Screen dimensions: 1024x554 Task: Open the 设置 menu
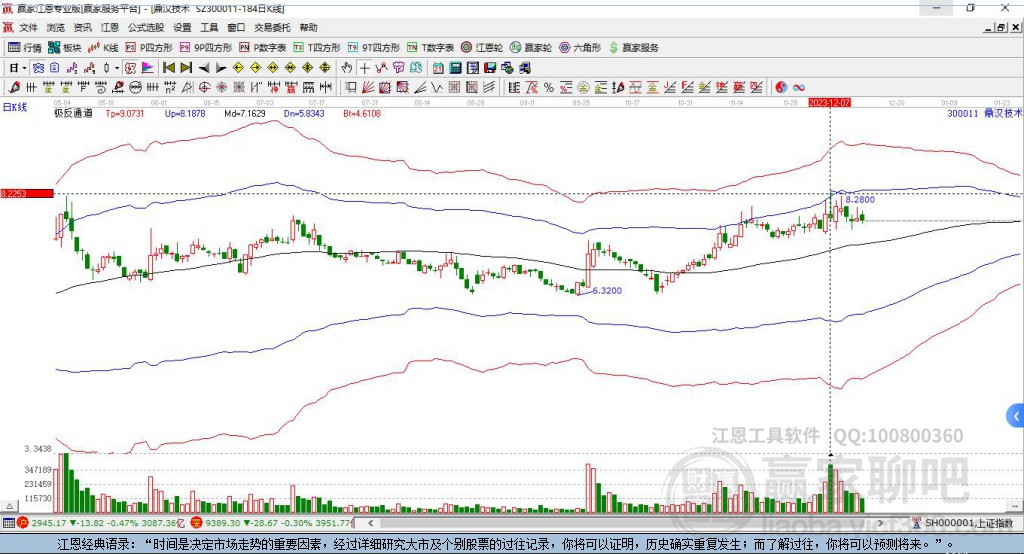pos(182,27)
